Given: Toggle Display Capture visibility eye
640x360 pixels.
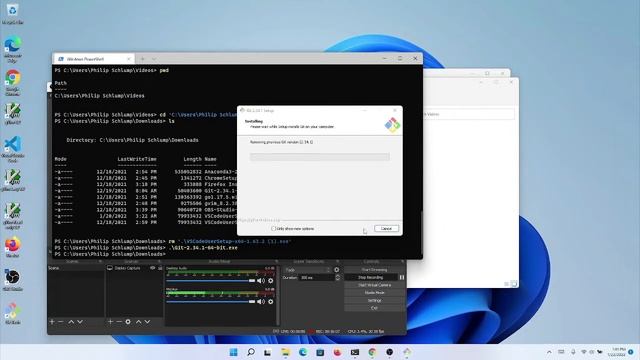Looking at the screenshot, I should coord(153,268).
